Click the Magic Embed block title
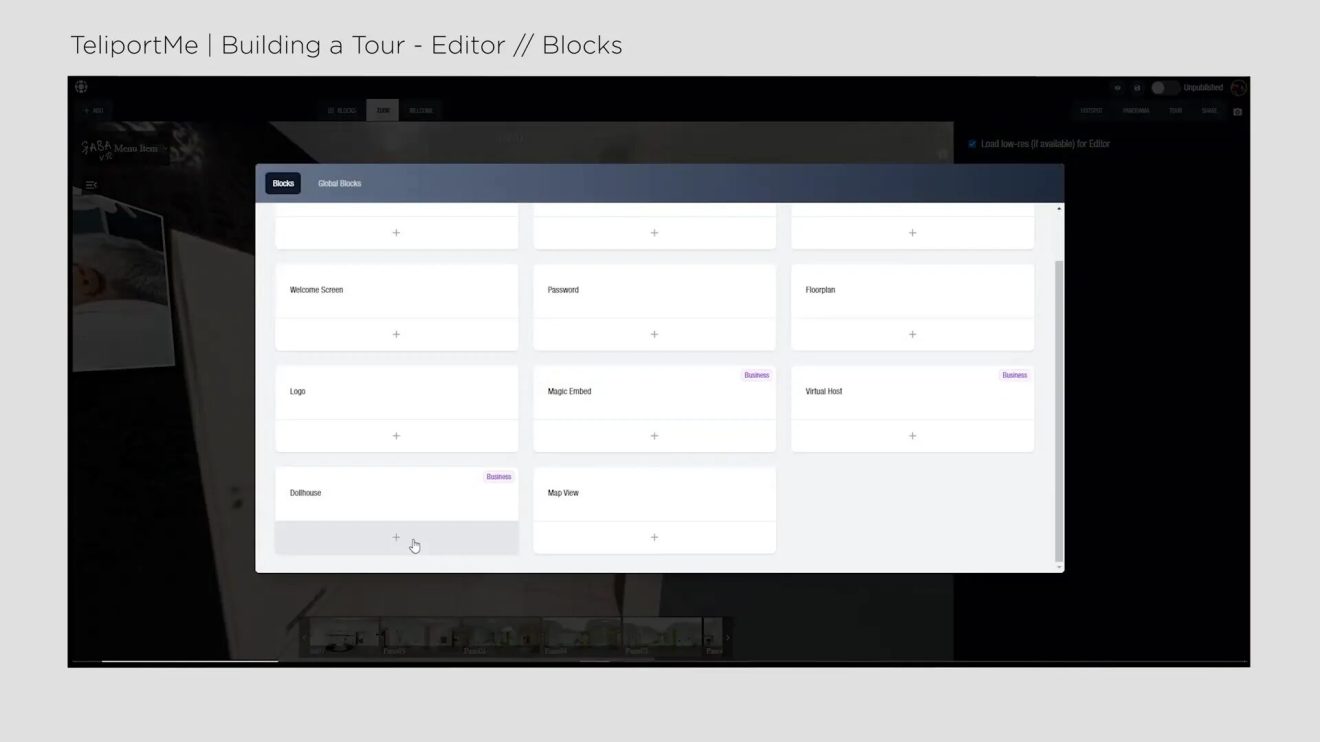This screenshot has height=742, width=1320. coord(569,391)
